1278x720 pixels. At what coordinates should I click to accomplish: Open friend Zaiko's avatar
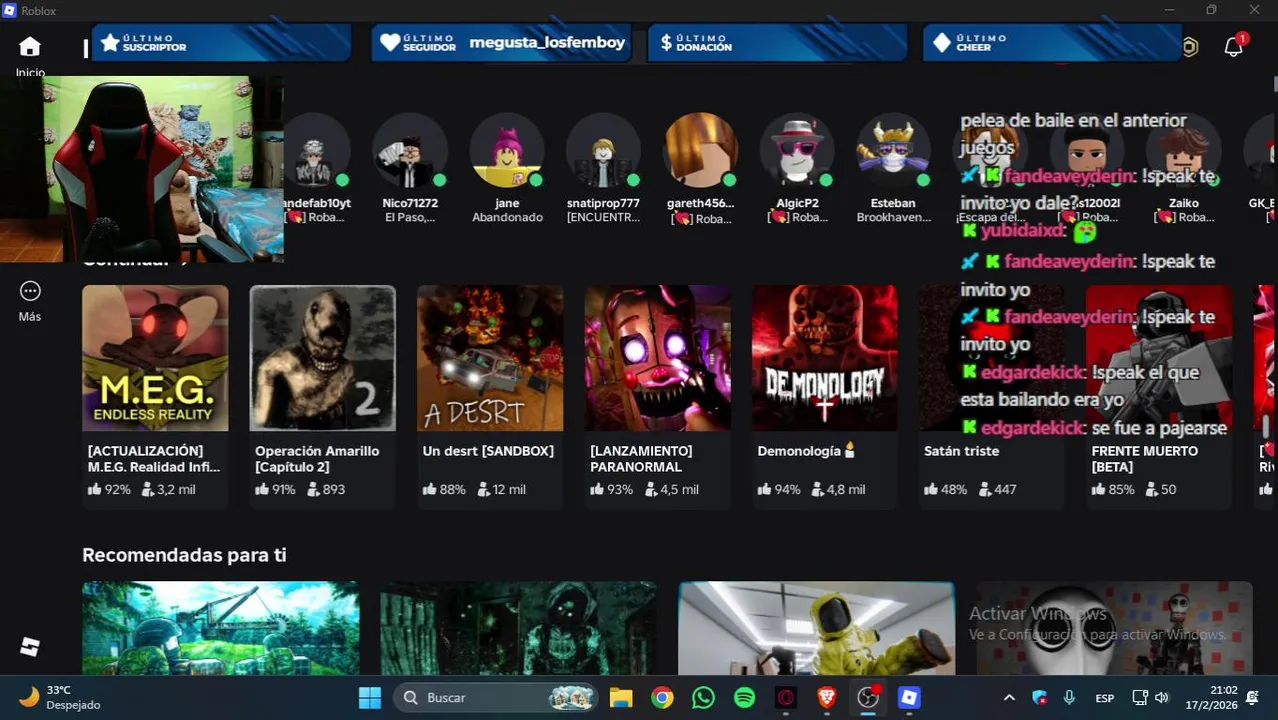pyautogui.click(x=1184, y=151)
